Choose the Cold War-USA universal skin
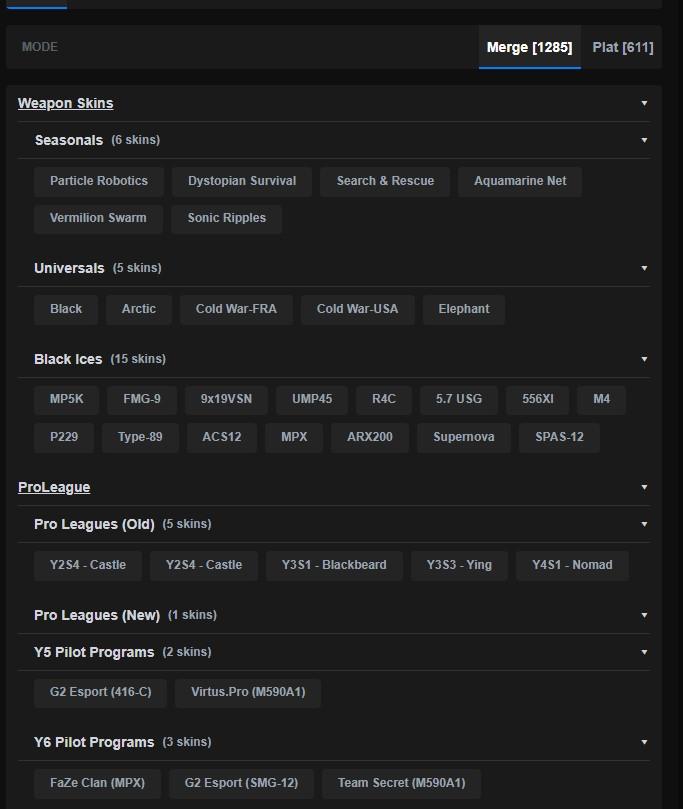This screenshot has height=809, width=683. (x=357, y=309)
